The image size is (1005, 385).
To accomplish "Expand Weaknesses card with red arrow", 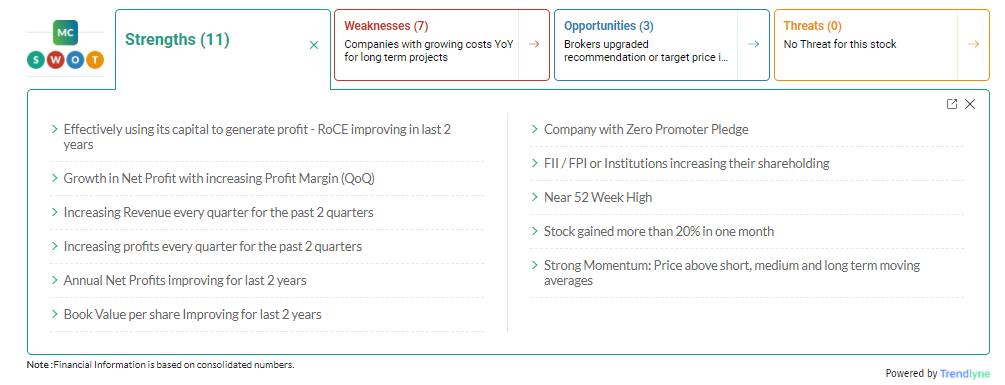I will point(534,44).
